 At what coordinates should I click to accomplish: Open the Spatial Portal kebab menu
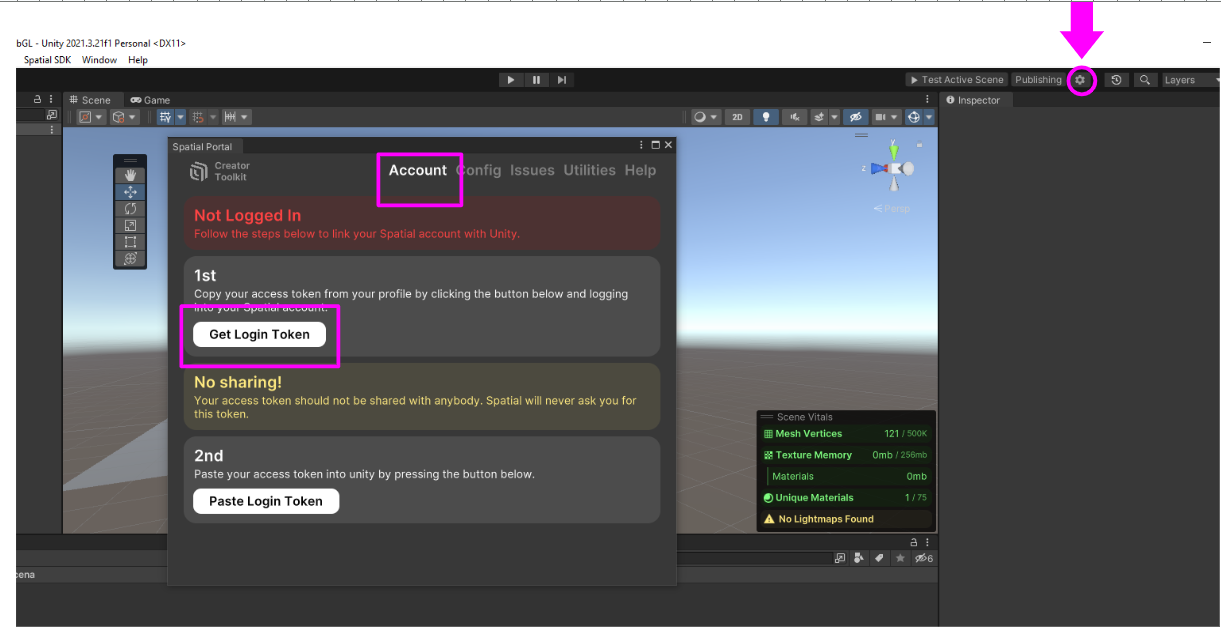click(642, 145)
